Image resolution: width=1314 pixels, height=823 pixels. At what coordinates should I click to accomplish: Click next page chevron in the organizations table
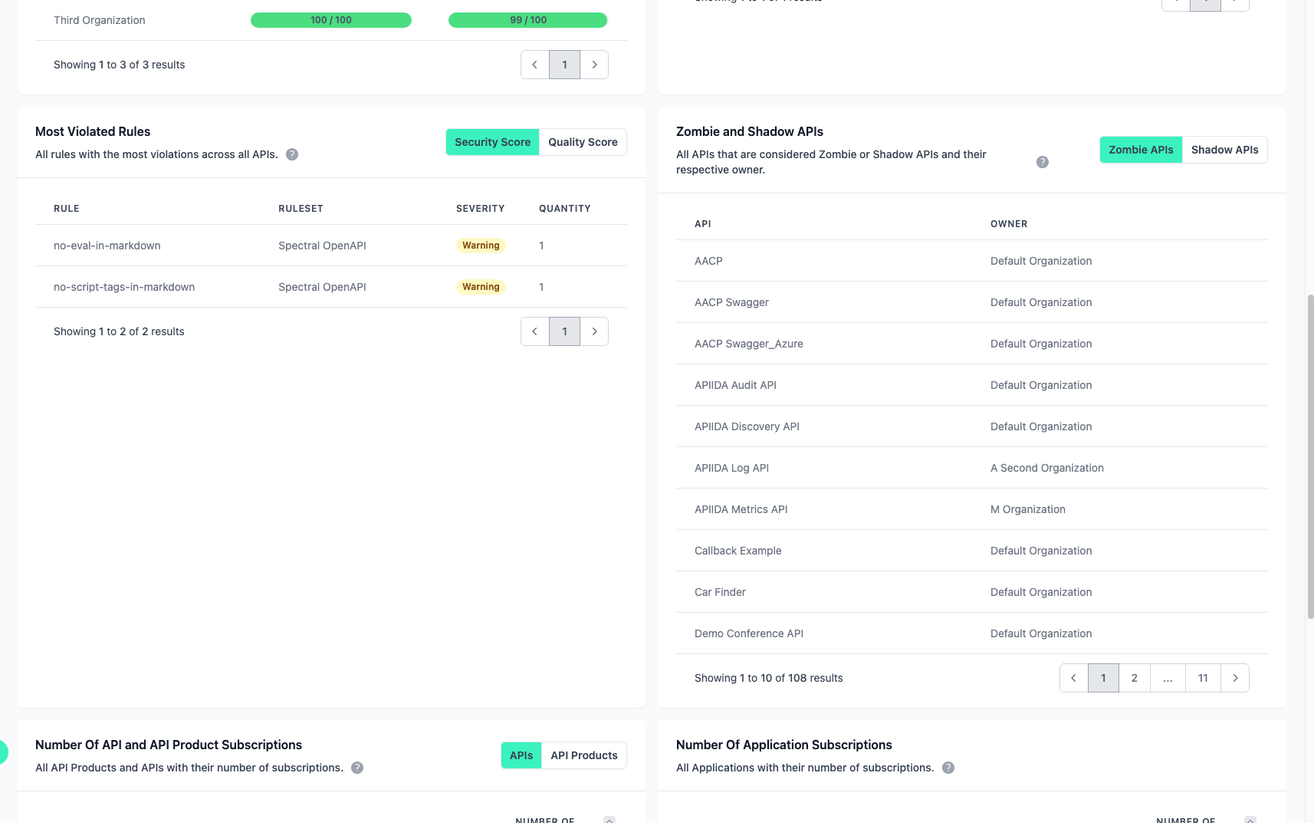594,64
